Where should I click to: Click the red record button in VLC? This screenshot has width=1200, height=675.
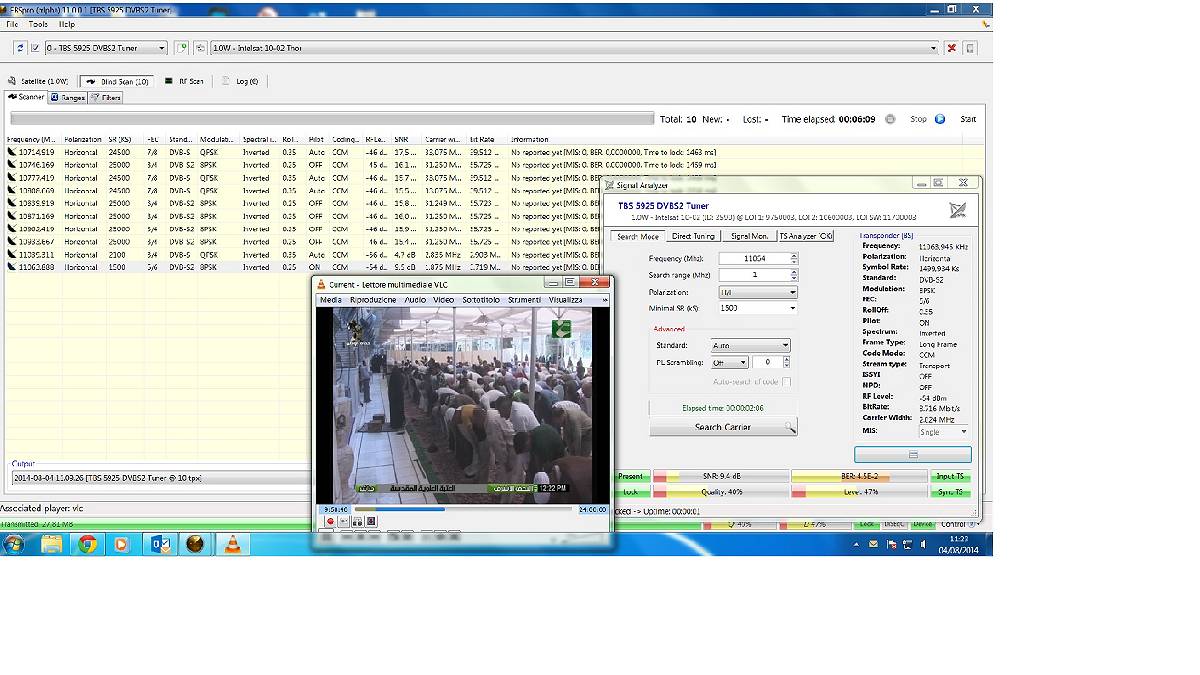tap(329, 521)
